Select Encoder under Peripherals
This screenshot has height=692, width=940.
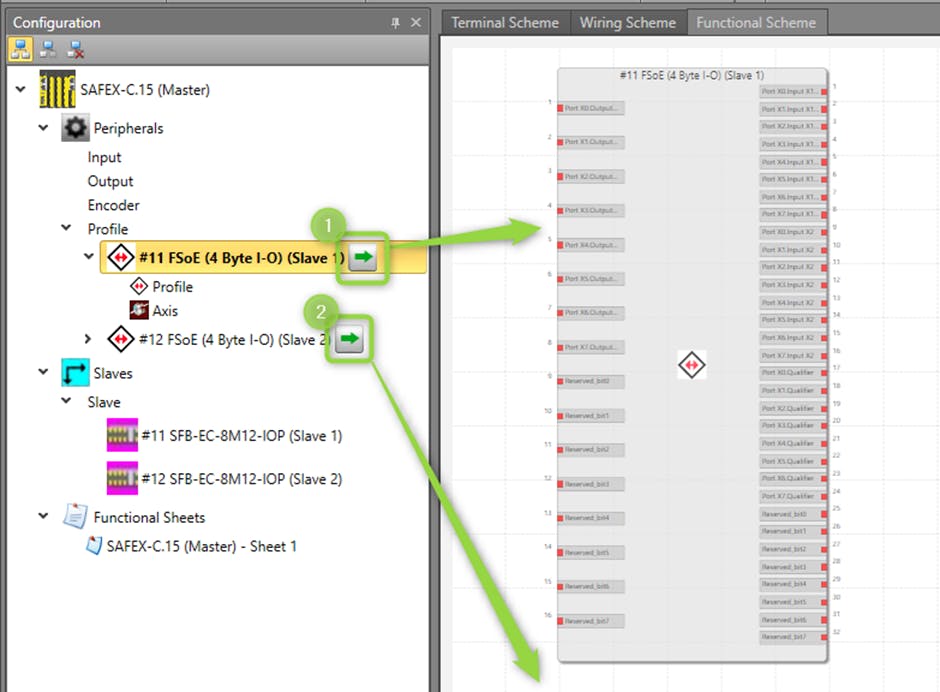point(113,205)
